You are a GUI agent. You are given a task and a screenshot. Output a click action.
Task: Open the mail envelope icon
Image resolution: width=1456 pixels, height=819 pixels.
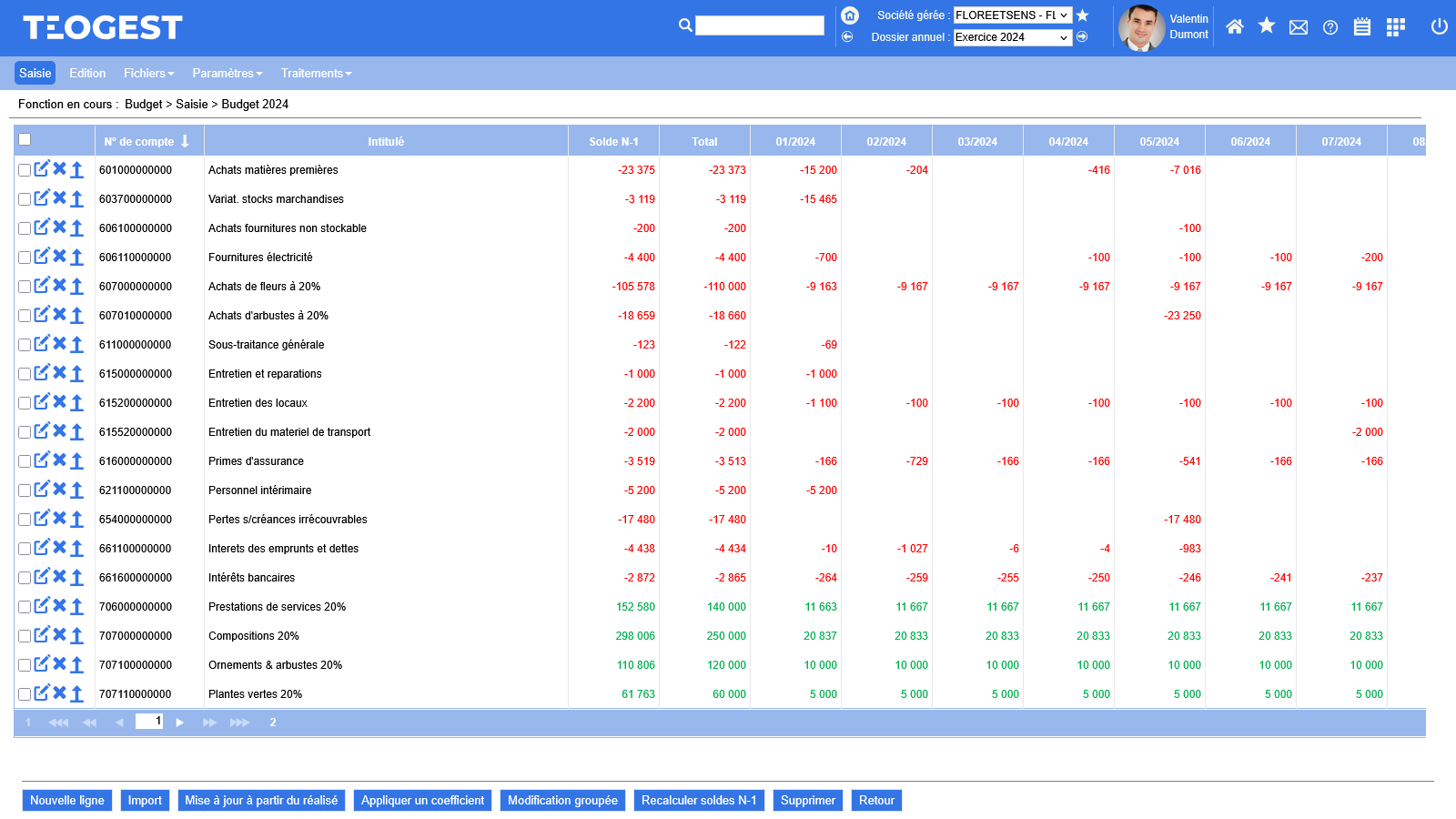pos(1299,27)
